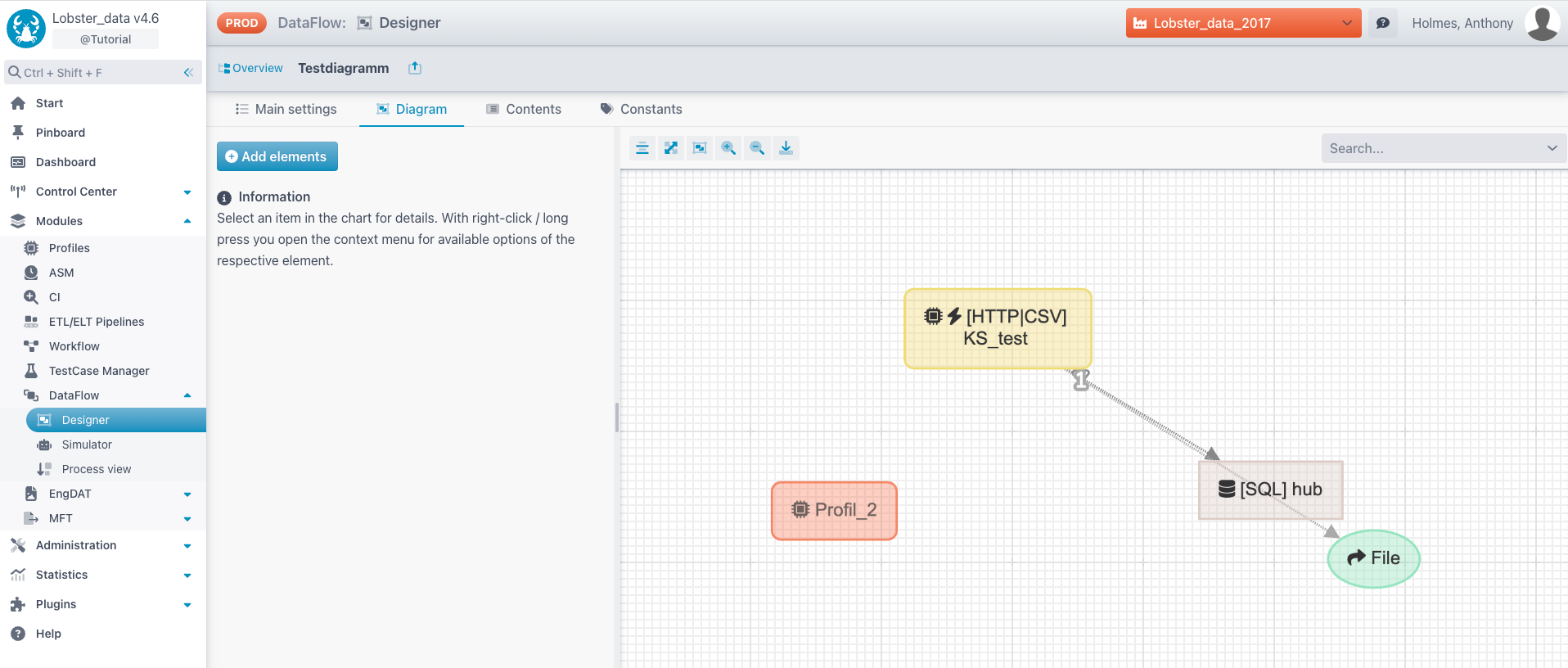Open the chat message icon in header
Screen dimensions: 1568x668
pyautogui.click(x=1383, y=23)
